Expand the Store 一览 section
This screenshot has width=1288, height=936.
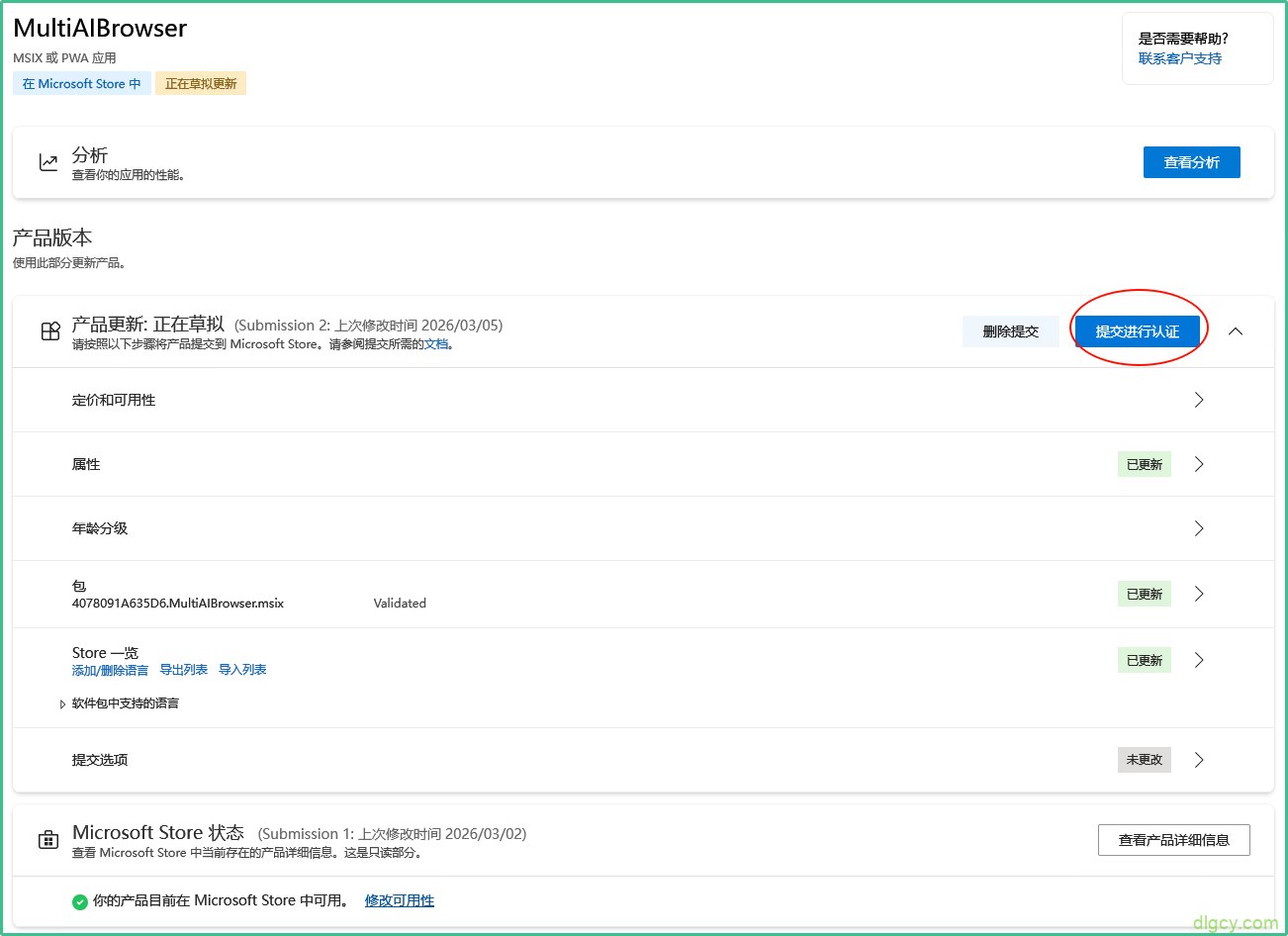(1199, 660)
